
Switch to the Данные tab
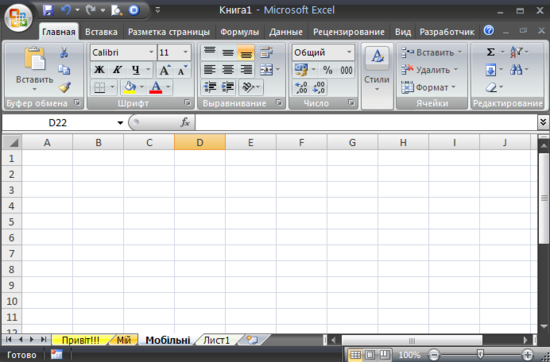pyautogui.click(x=286, y=32)
